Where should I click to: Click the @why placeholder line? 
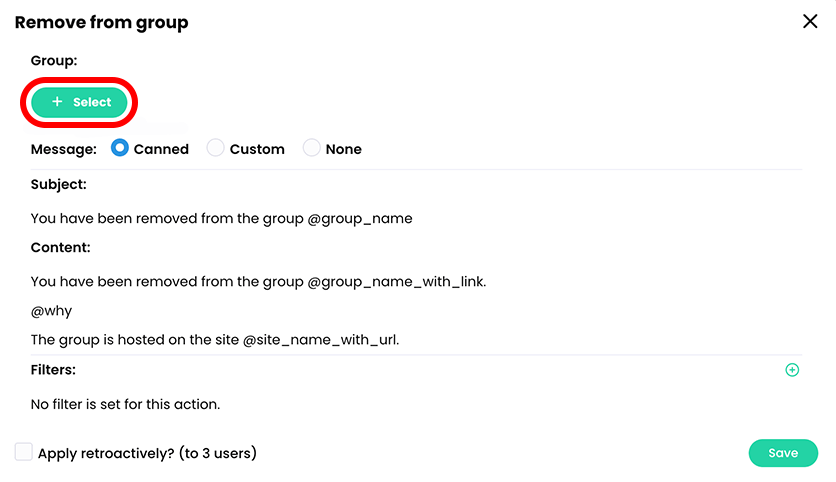(x=51, y=311)
